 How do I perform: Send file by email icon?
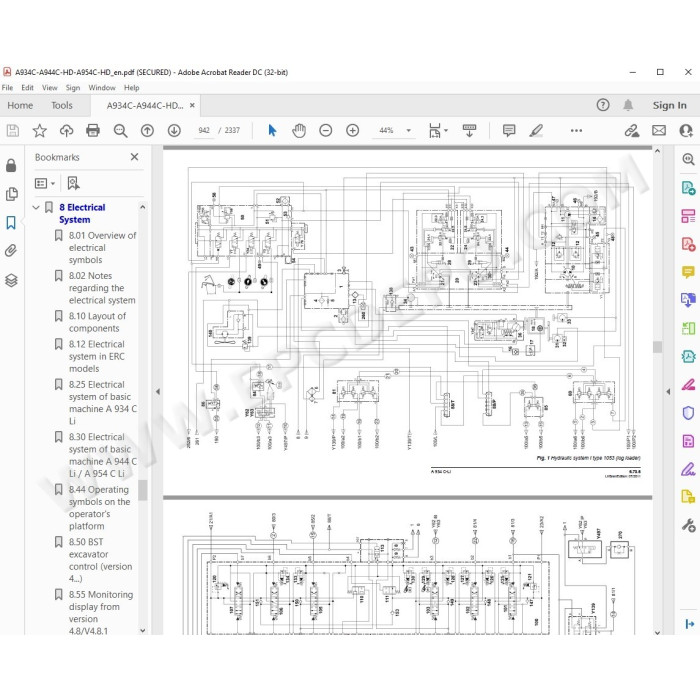[659, 130]
